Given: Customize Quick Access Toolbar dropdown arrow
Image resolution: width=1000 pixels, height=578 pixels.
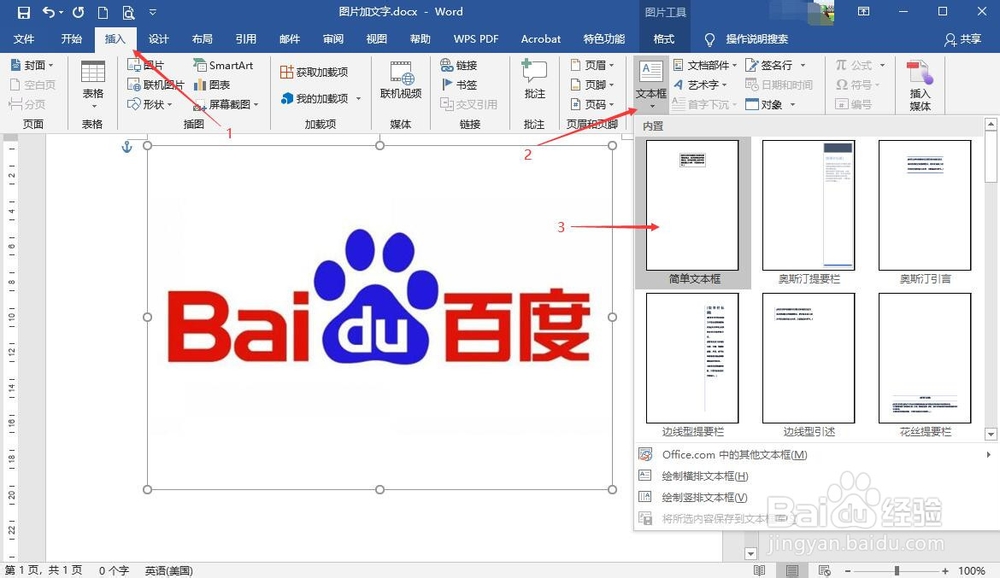Looking at the screenshot, I should 152,12.
